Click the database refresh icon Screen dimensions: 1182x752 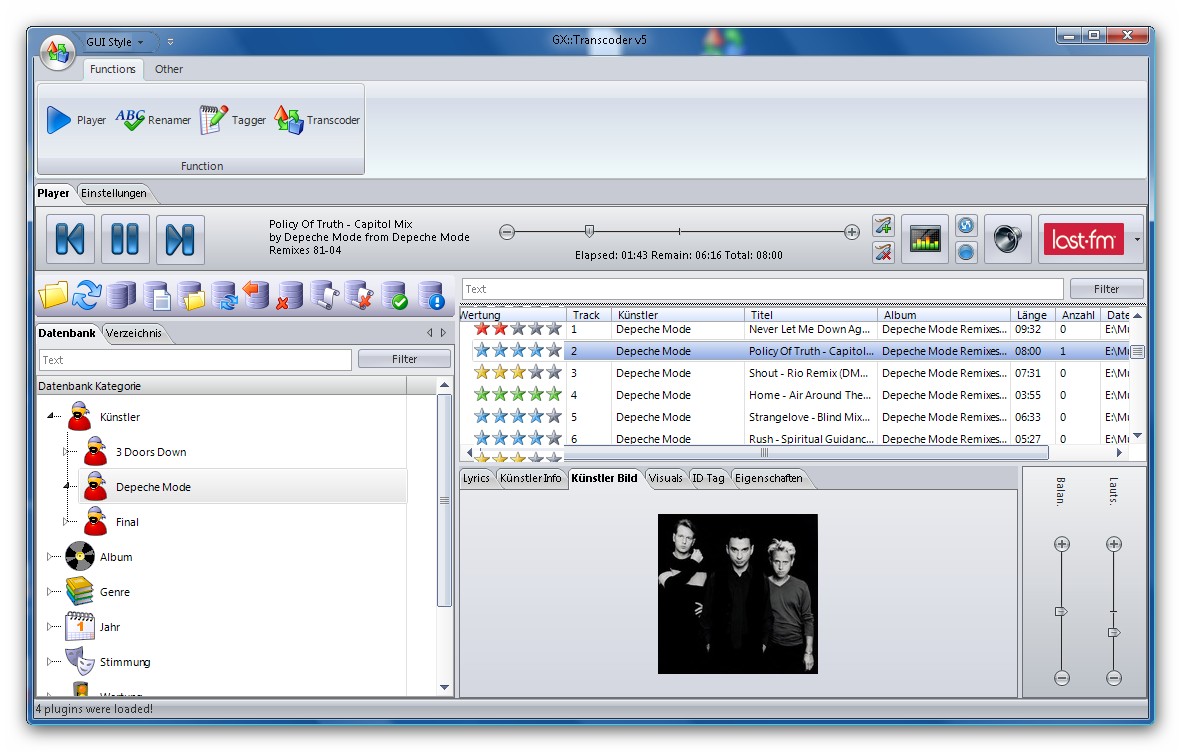(225, 295)
